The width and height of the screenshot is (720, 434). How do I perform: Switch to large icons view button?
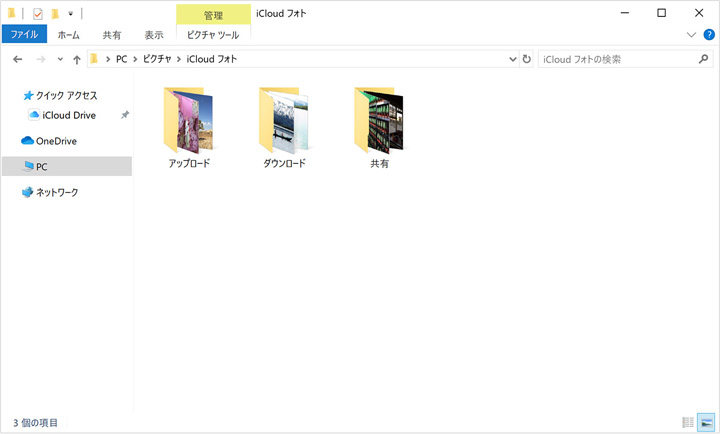pos(706,422)
